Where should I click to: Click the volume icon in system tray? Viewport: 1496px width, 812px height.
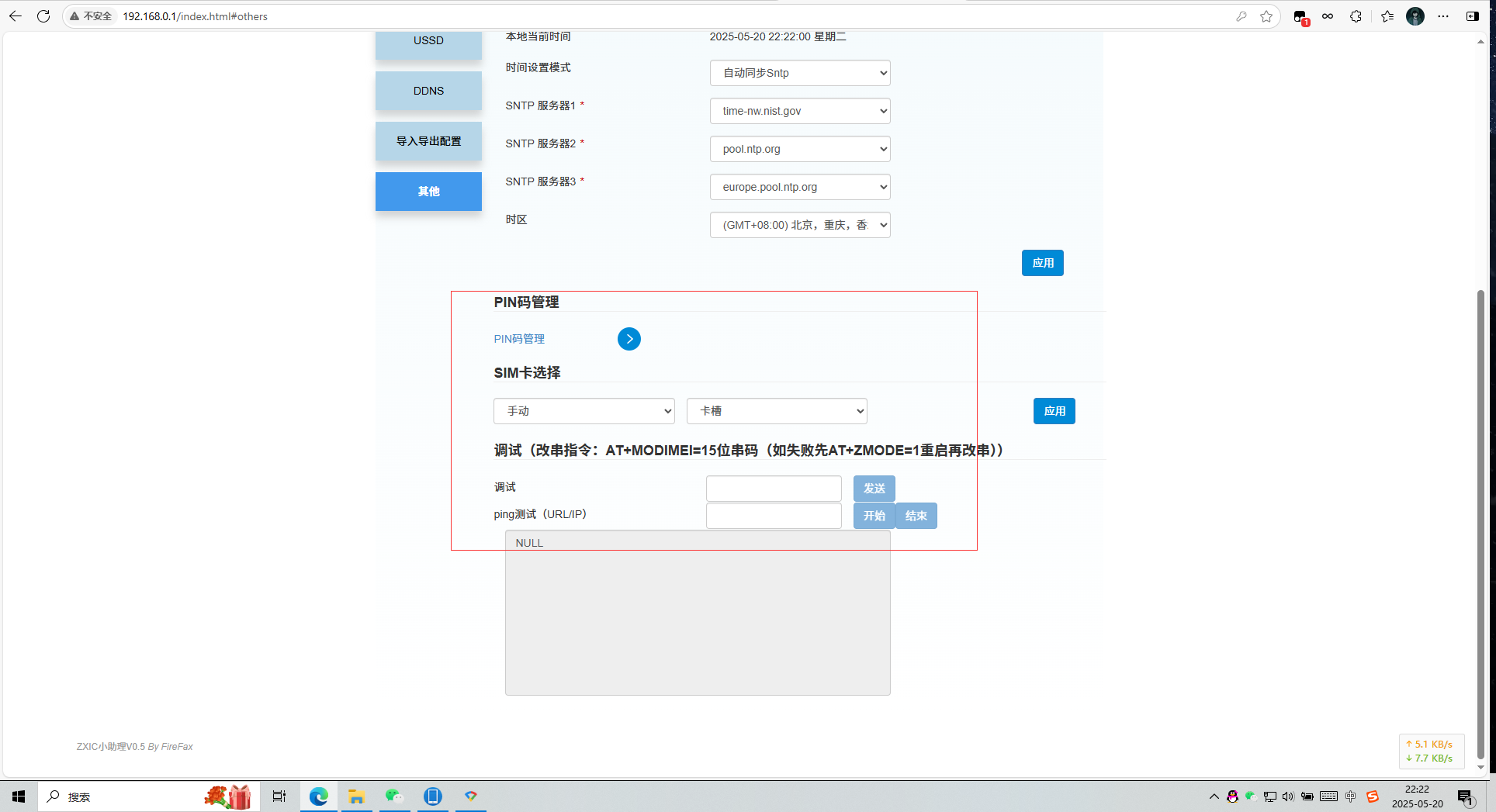[1288, 796]
